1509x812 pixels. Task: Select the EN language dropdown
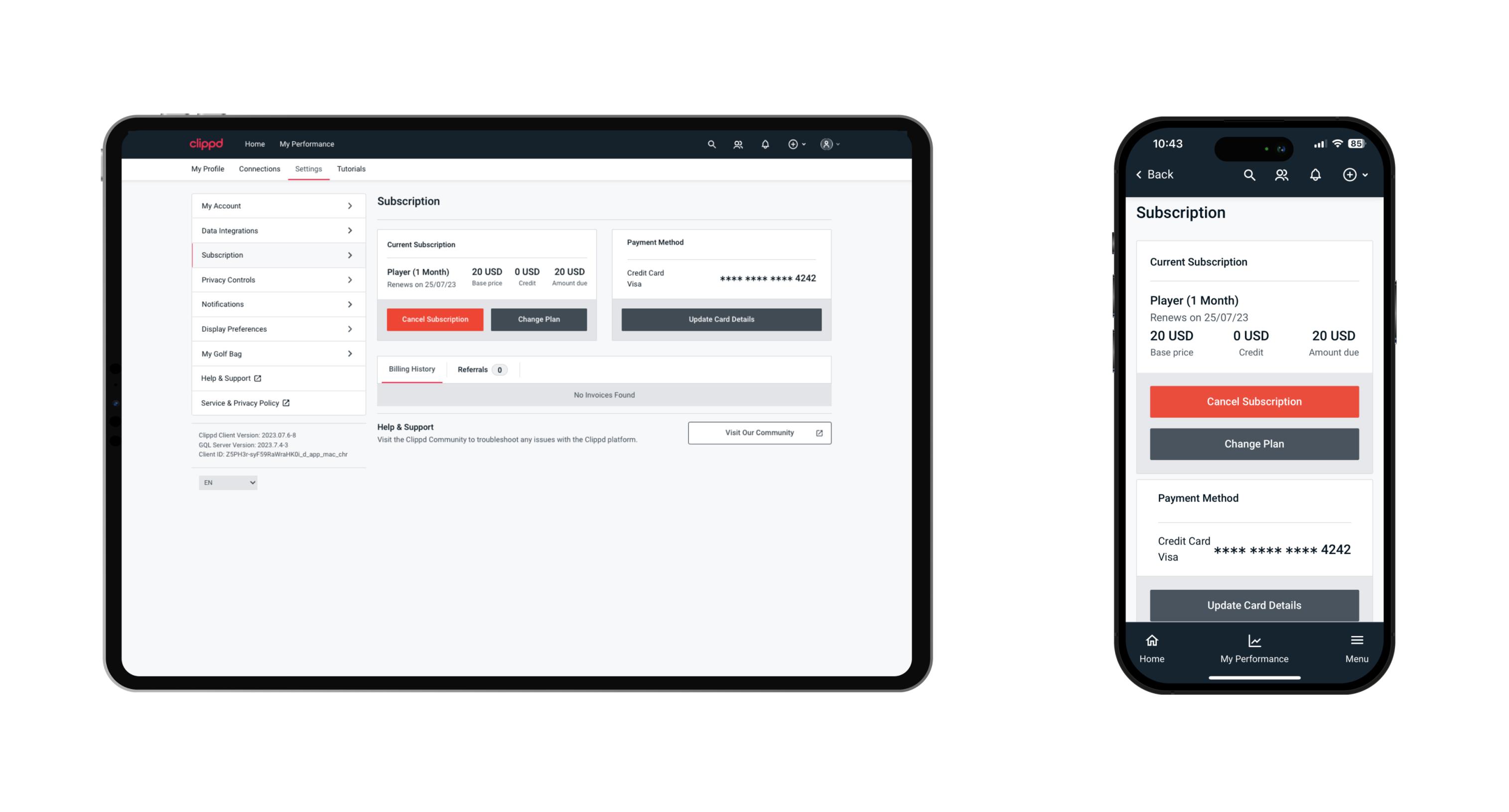[228, 483]
